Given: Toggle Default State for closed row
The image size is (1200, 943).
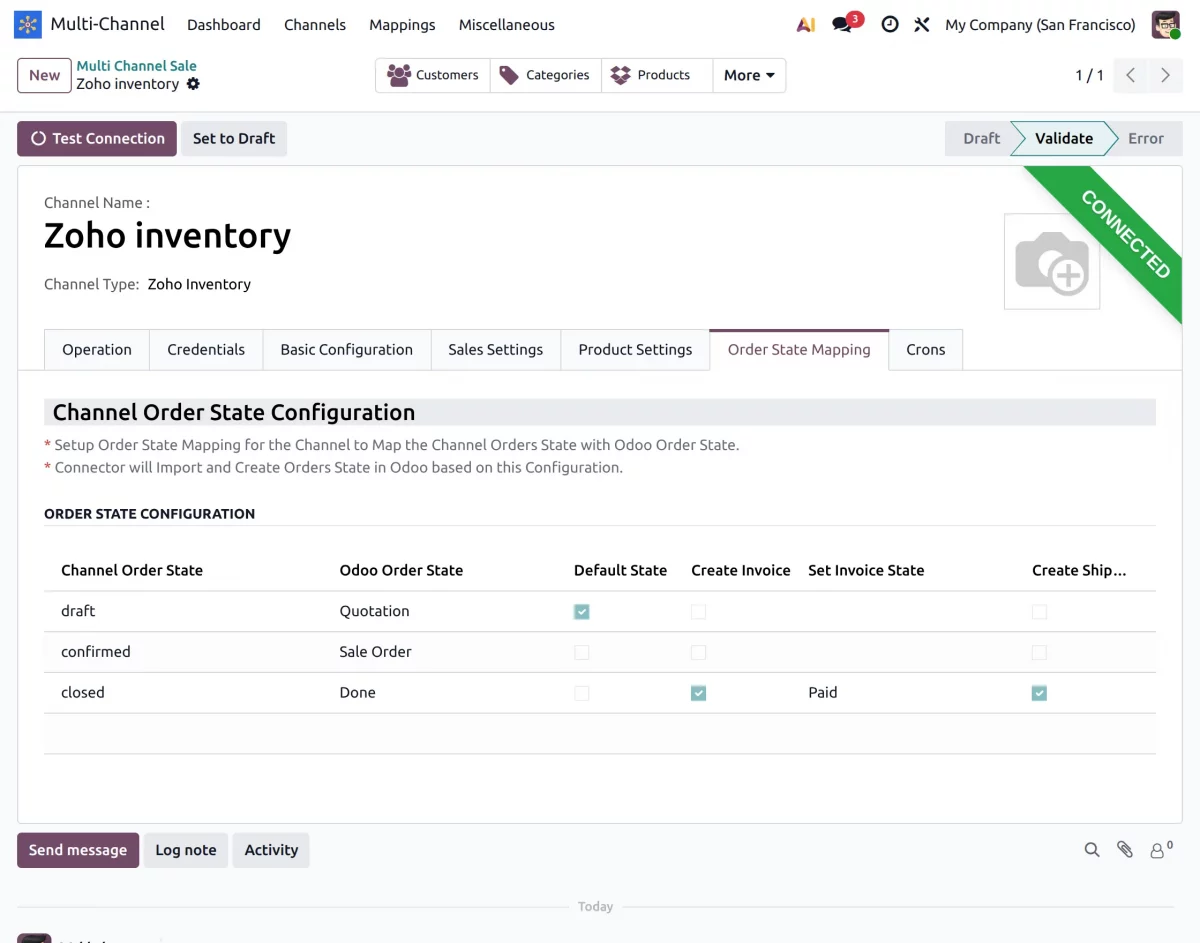Looking at the screenshot, I should tap(582, 693).
